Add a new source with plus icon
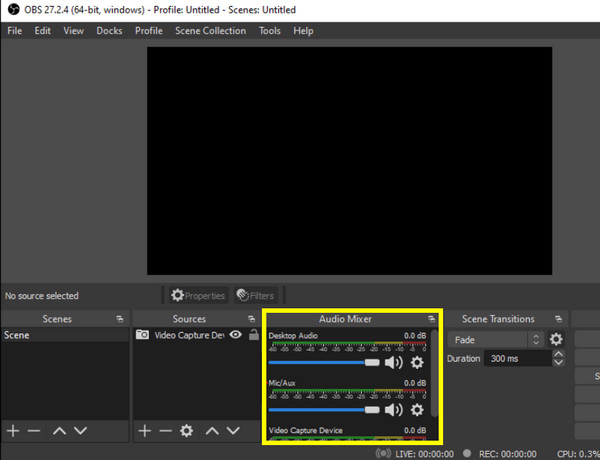600x460 pixels. [x=145, y=431]
